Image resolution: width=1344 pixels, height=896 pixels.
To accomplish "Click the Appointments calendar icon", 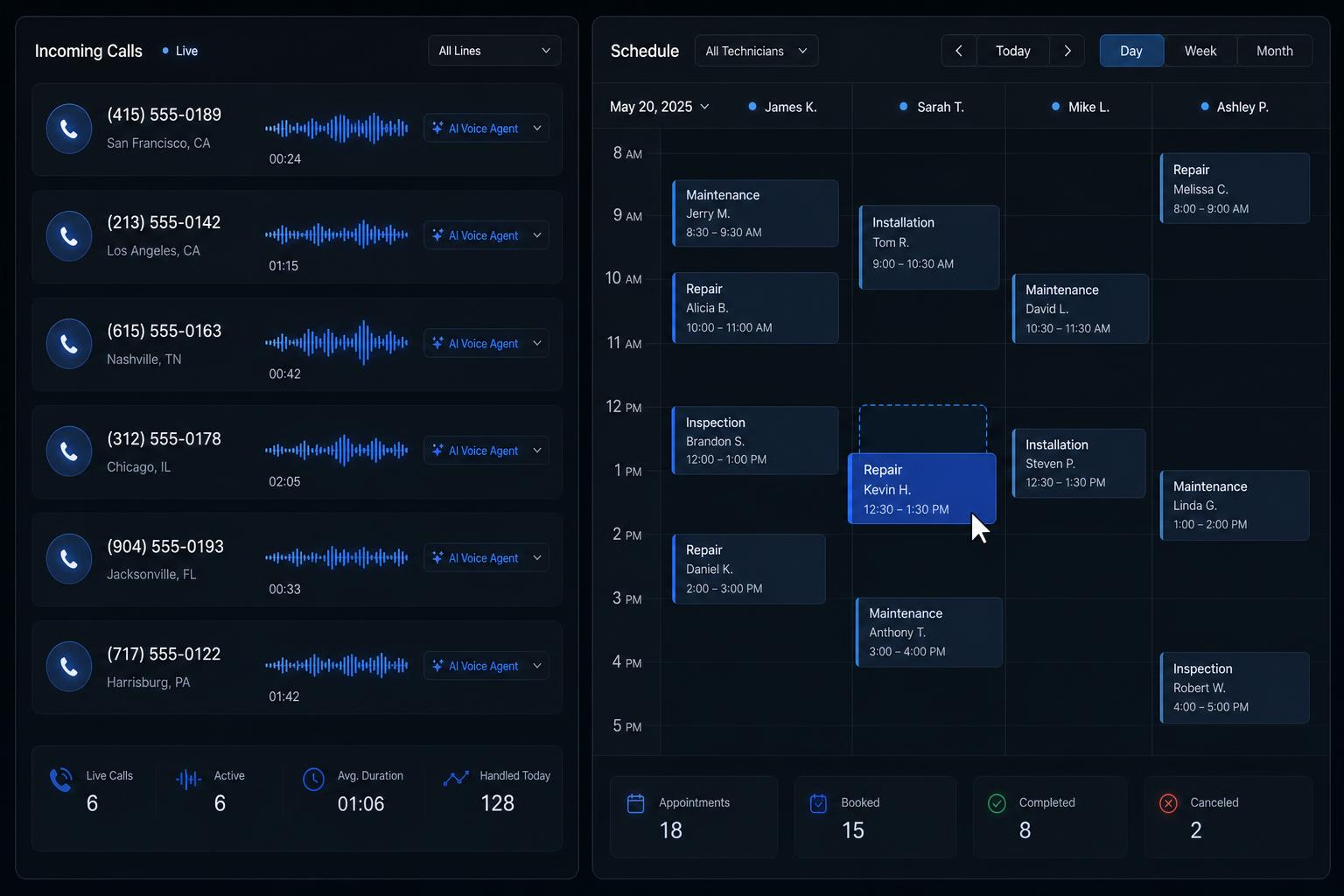I will [636, 803].
